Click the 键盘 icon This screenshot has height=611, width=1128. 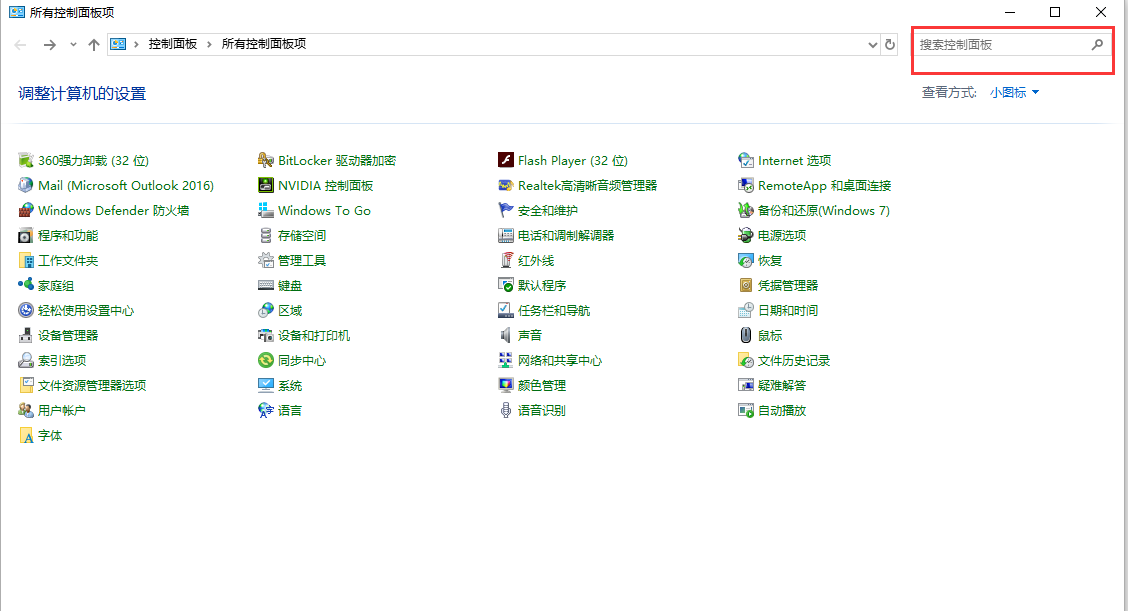(265, 285)
